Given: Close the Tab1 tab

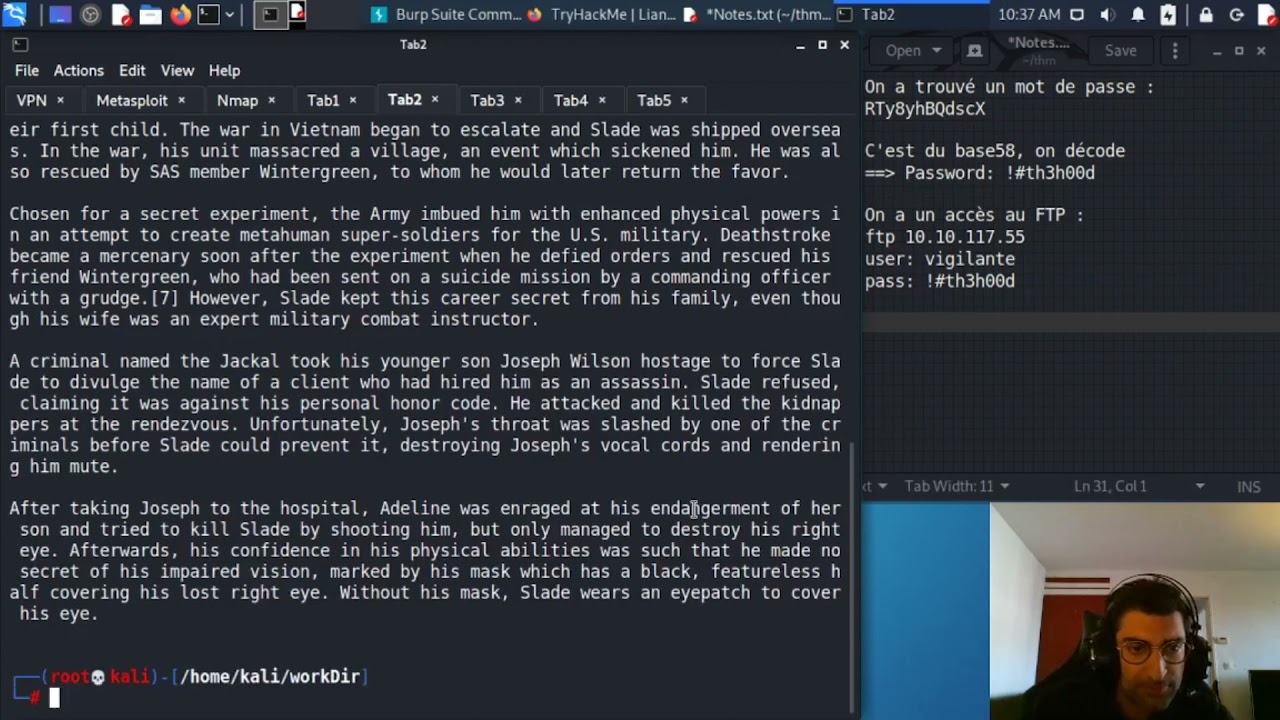Looking at the screenshot, I should [352, 100].
